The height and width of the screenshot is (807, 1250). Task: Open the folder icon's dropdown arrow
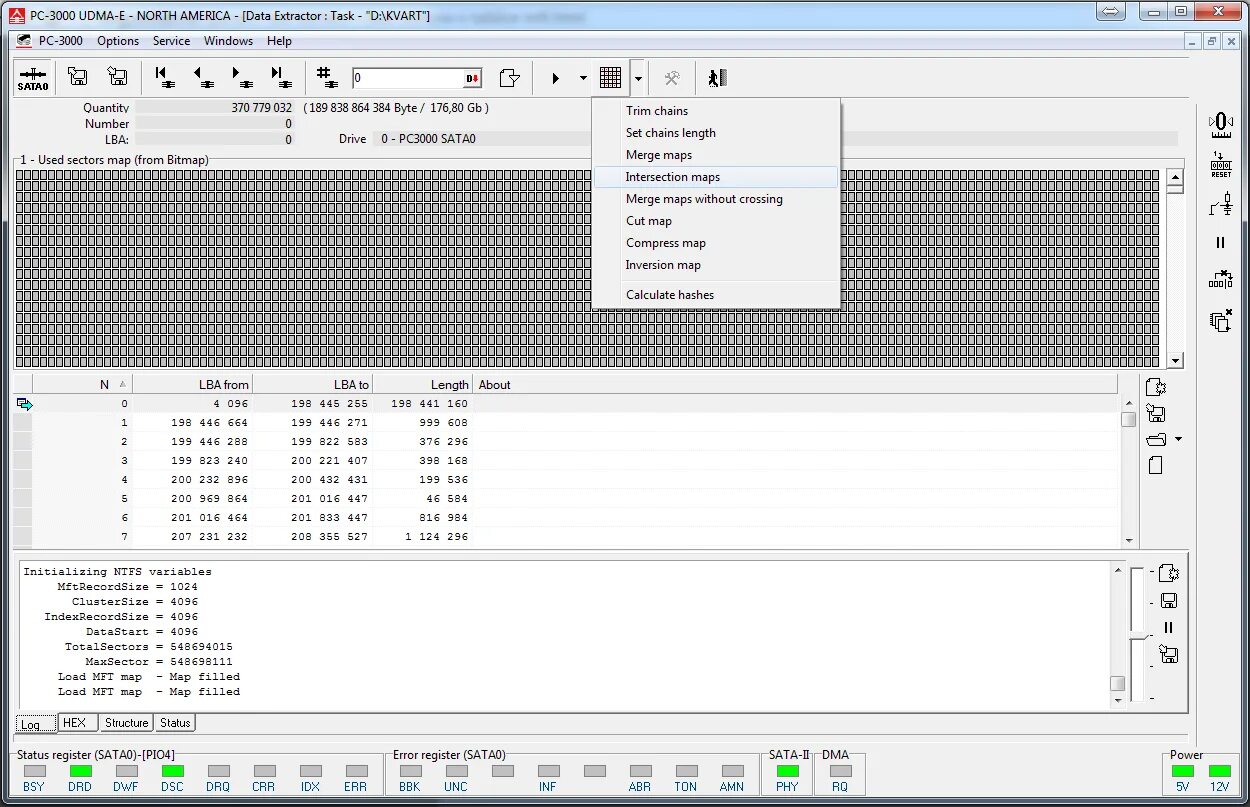[1179, 440]
